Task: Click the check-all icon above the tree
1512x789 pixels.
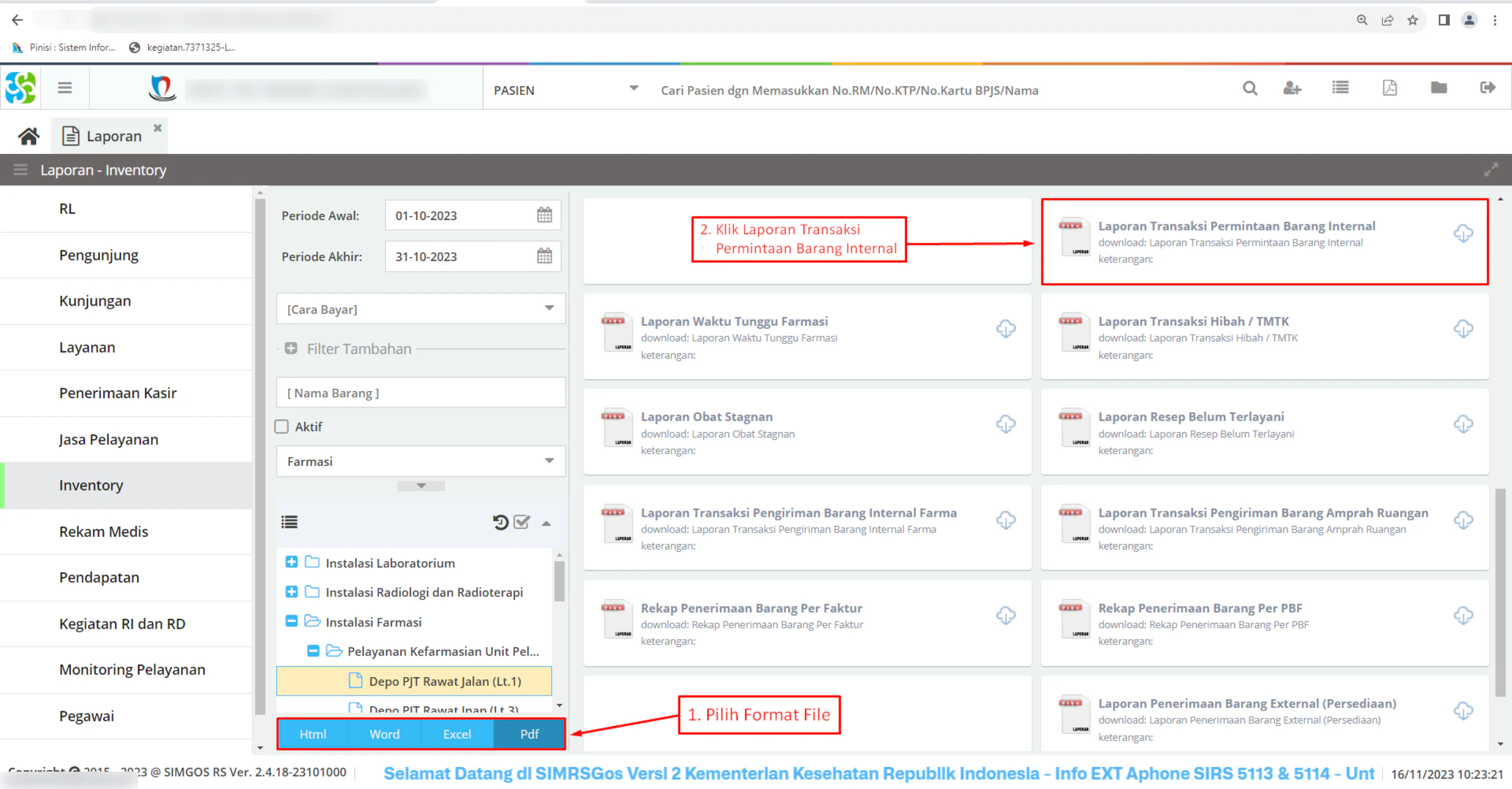Action: coord(521,522)
